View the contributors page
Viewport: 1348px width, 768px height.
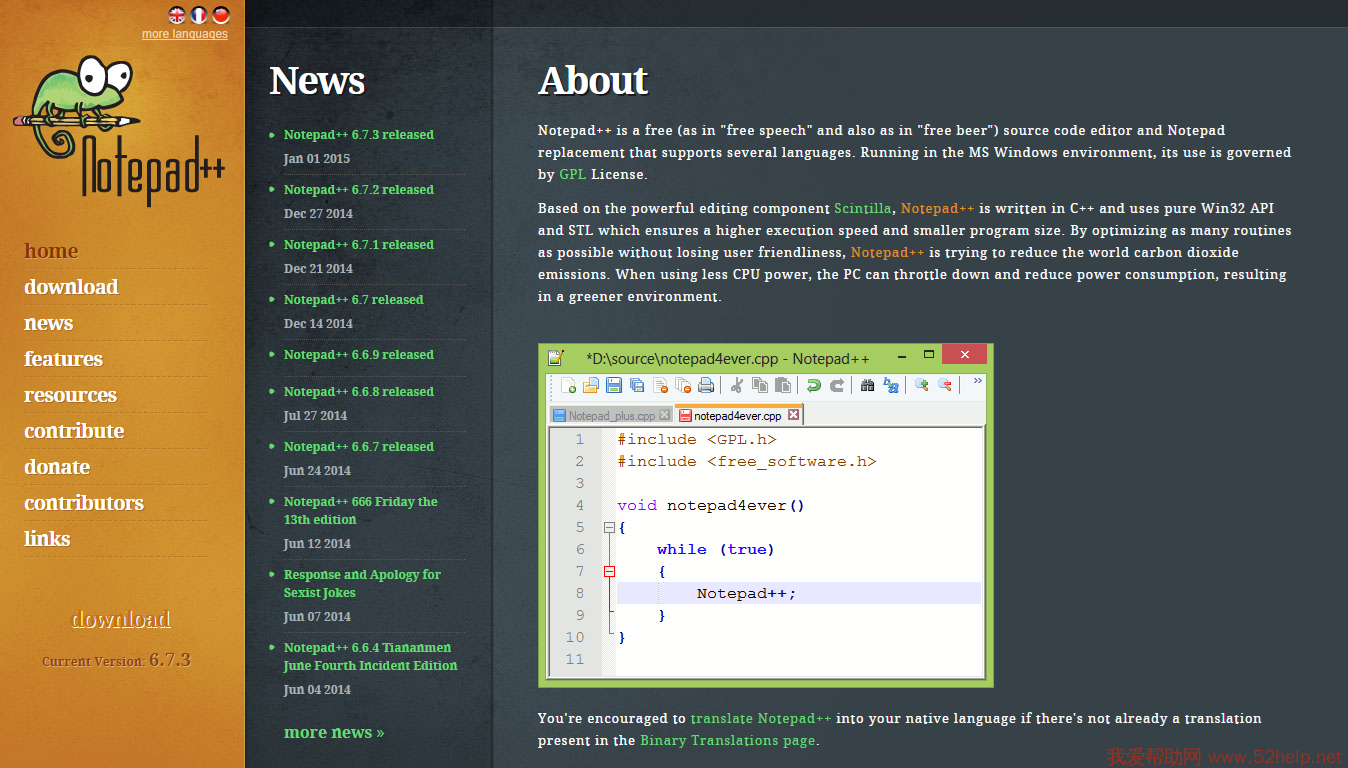click(x=84, y=503)
